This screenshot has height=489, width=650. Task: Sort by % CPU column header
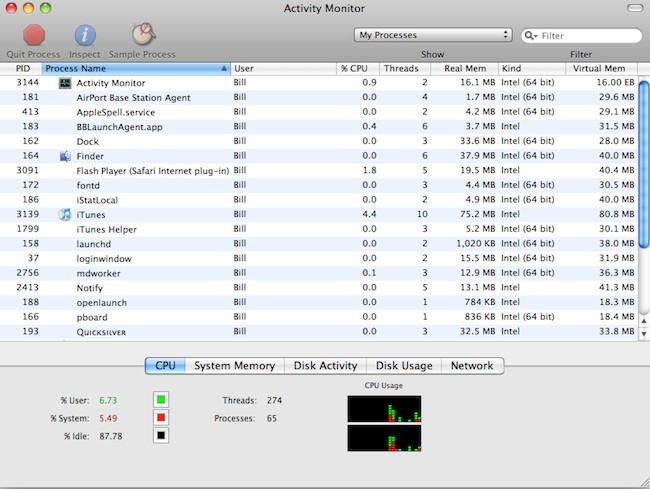pos(358,68)
